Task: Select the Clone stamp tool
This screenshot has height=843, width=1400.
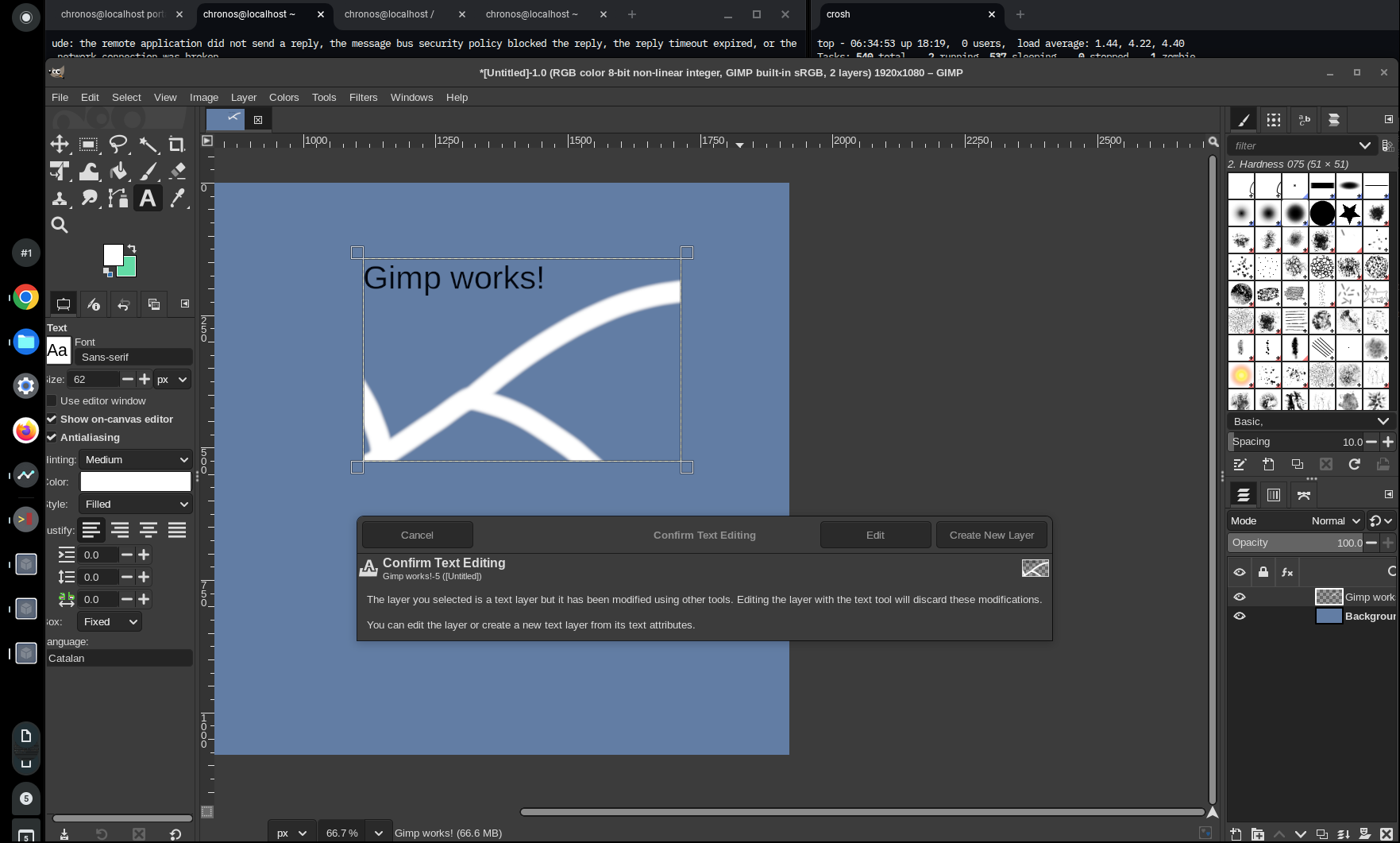Action: 60,199
